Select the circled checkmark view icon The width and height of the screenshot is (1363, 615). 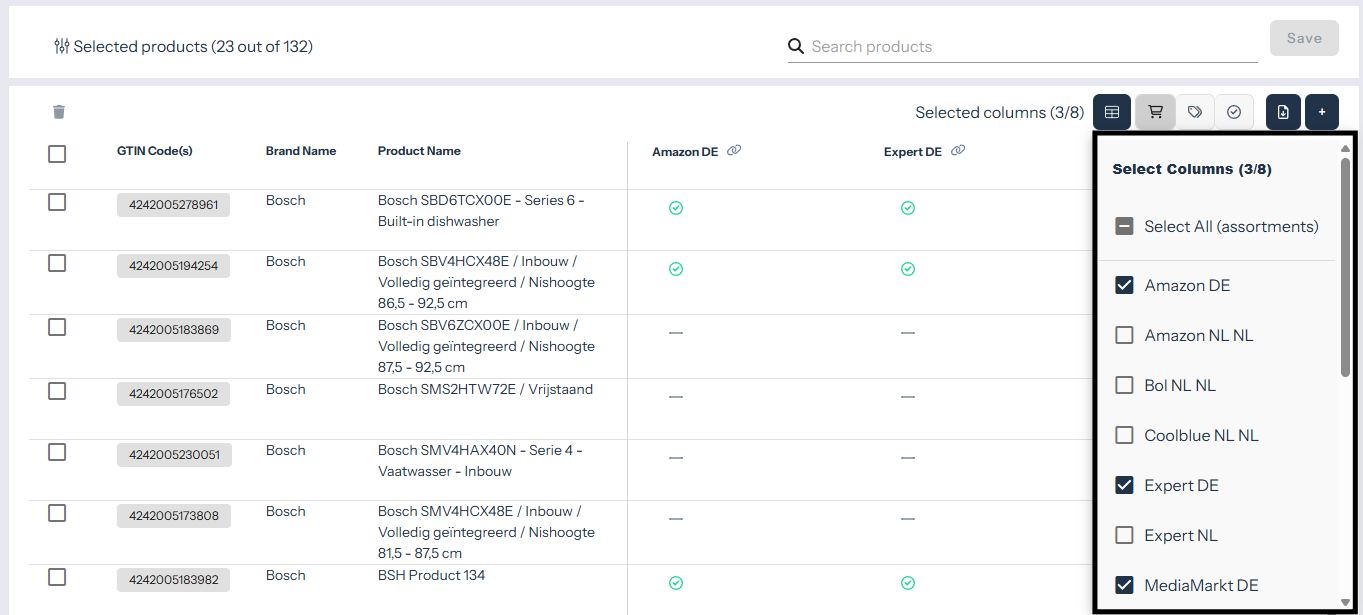tap(1234, 112)
